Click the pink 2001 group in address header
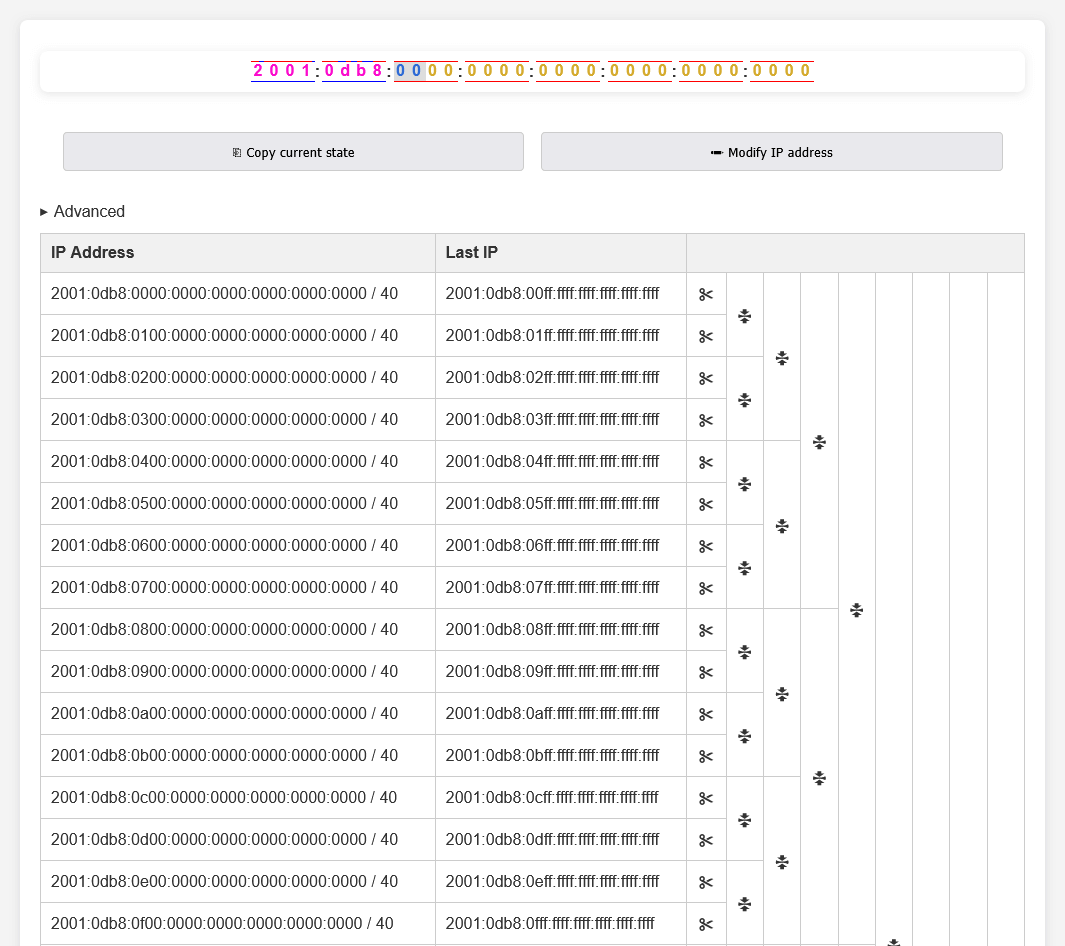 pos(282,71)
